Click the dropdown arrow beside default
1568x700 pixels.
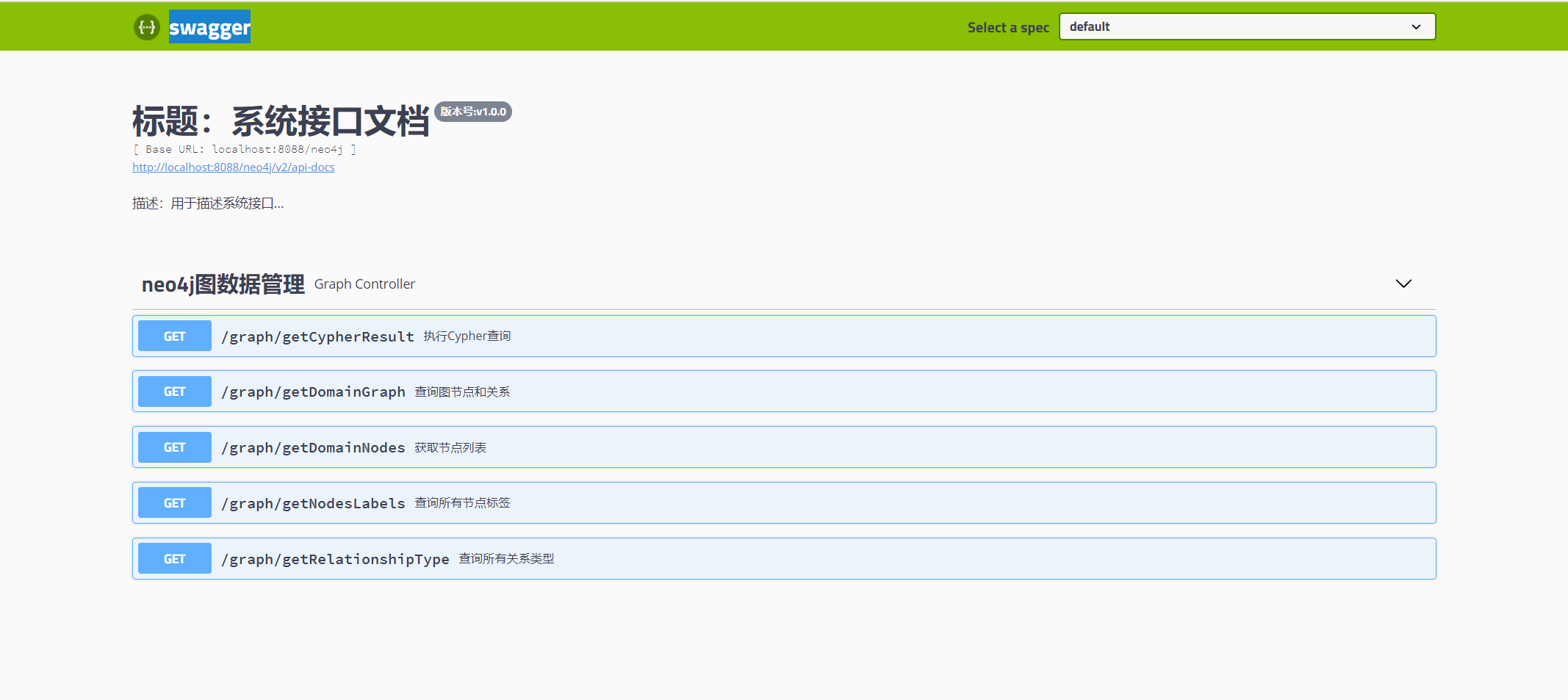point(1416,27)
